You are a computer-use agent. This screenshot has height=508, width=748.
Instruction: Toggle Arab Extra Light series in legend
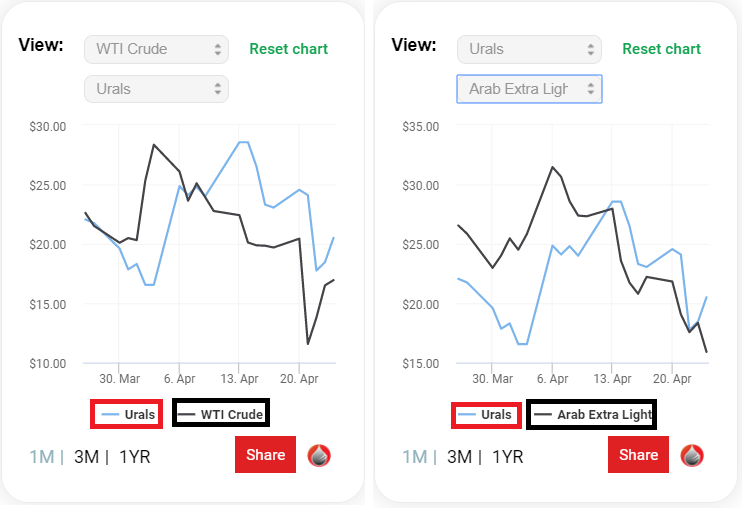(593, 414)
